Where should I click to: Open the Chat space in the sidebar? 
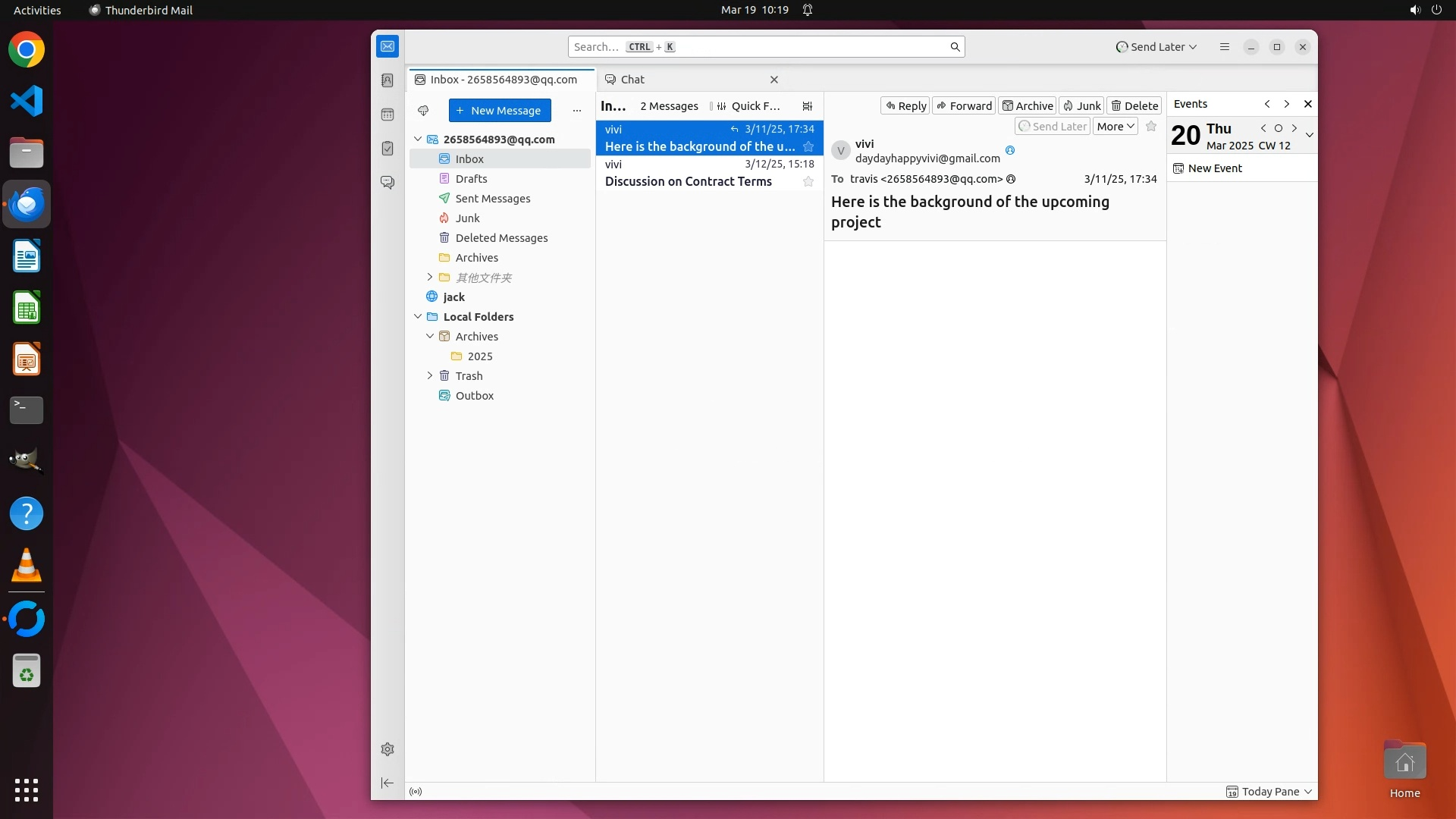[x=388, y=183]
